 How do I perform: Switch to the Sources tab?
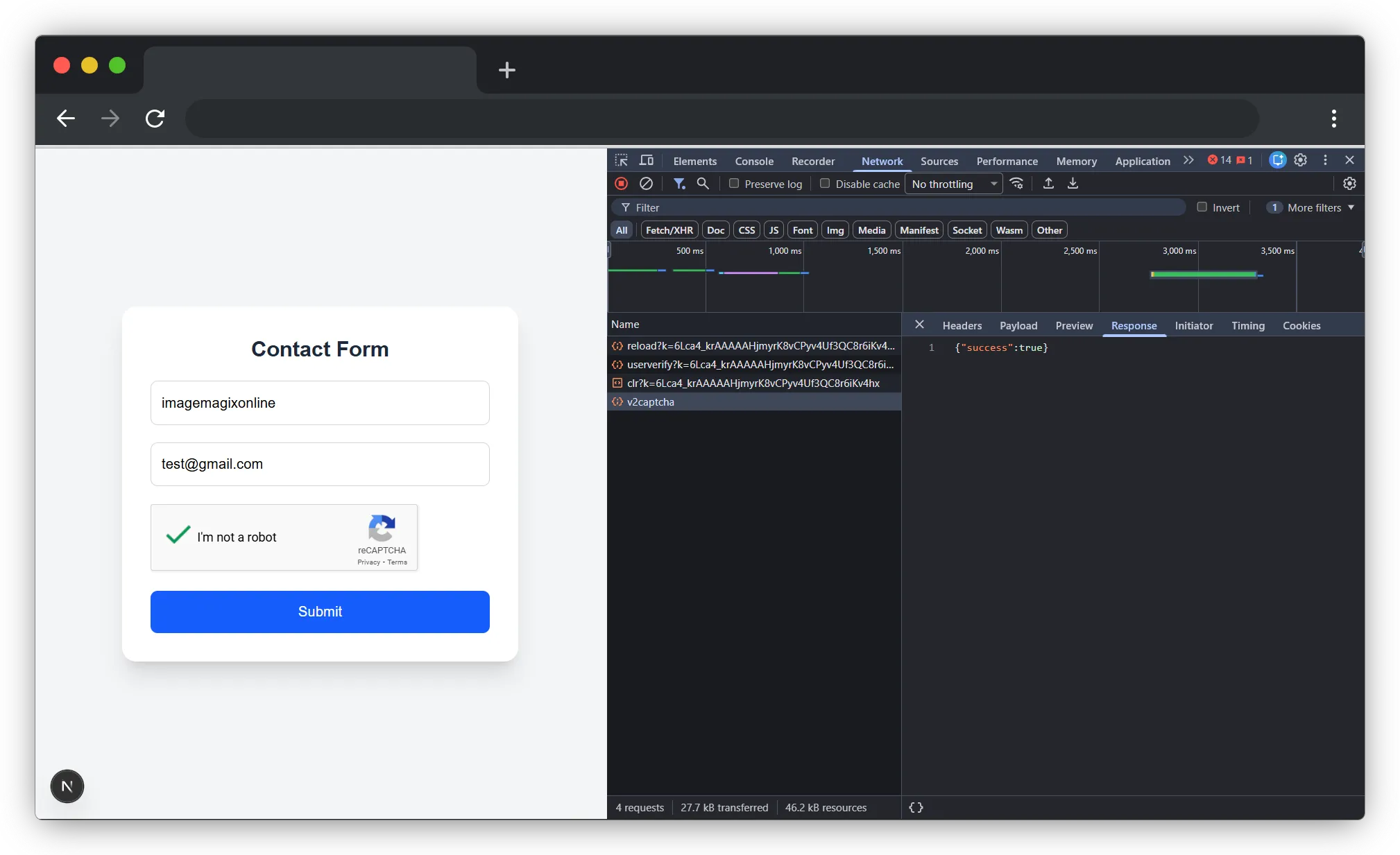click(939, 161)
